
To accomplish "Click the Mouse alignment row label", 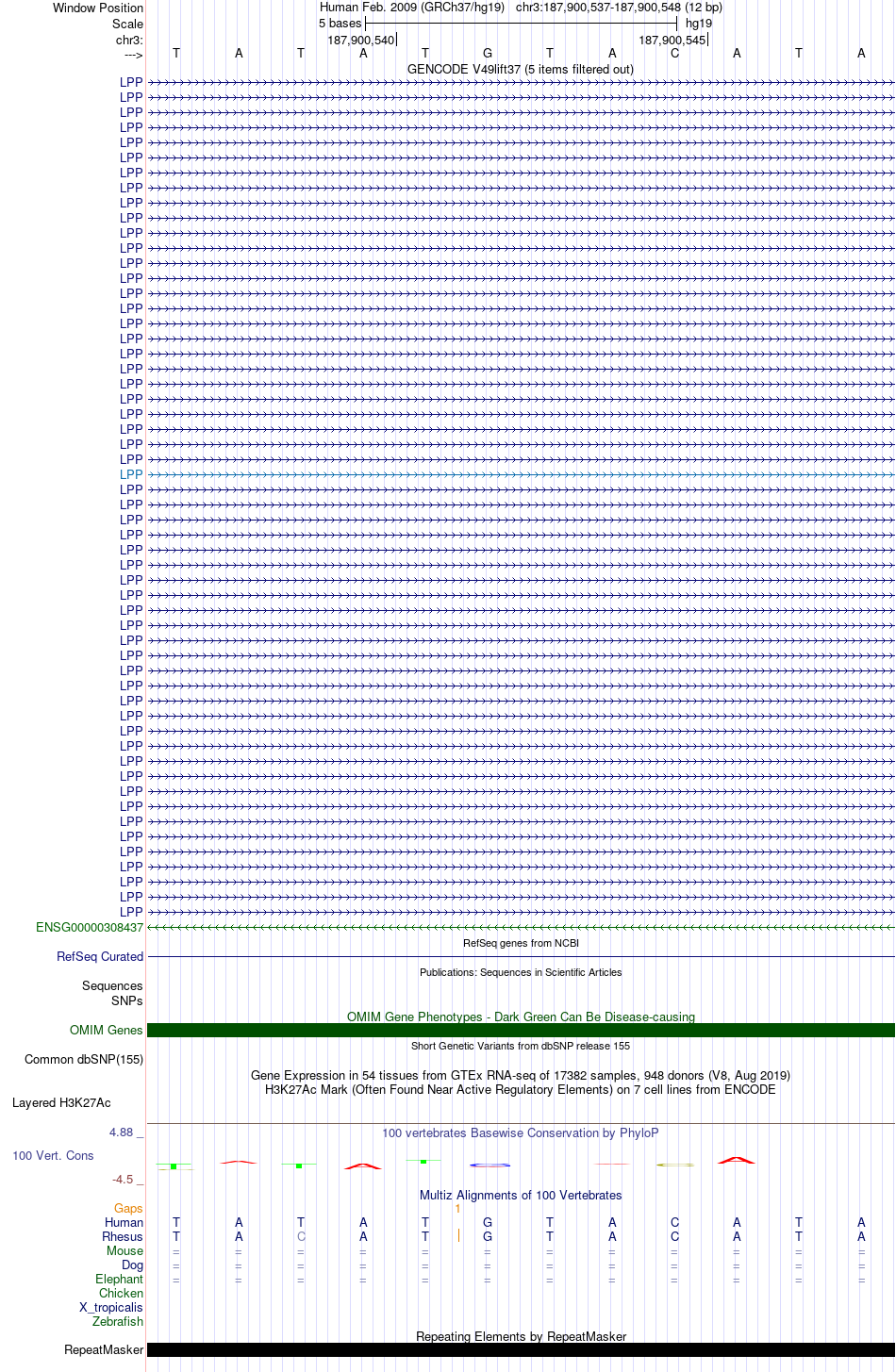I will [125, 1250].
